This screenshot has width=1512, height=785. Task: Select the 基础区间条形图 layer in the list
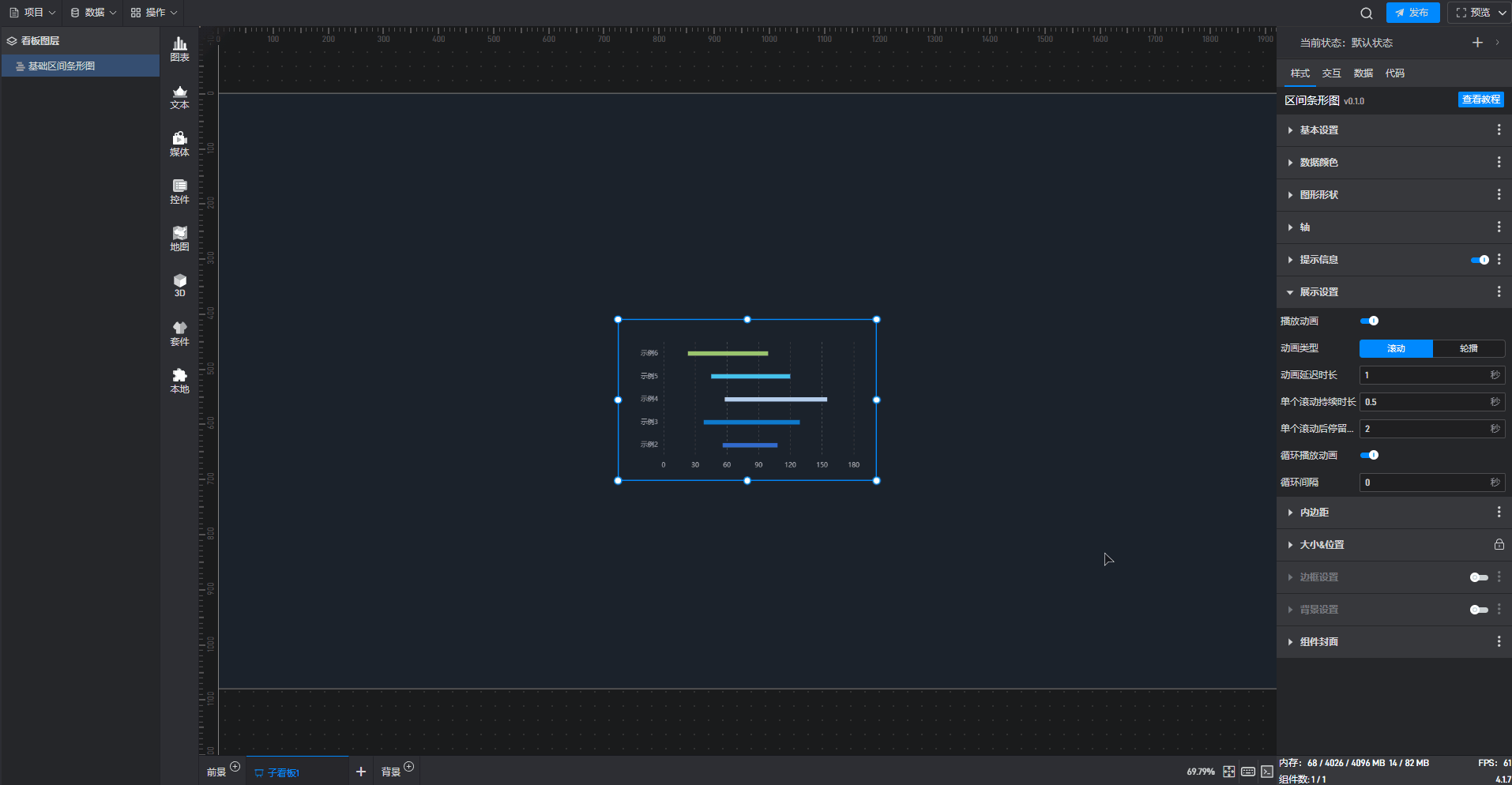81,66
